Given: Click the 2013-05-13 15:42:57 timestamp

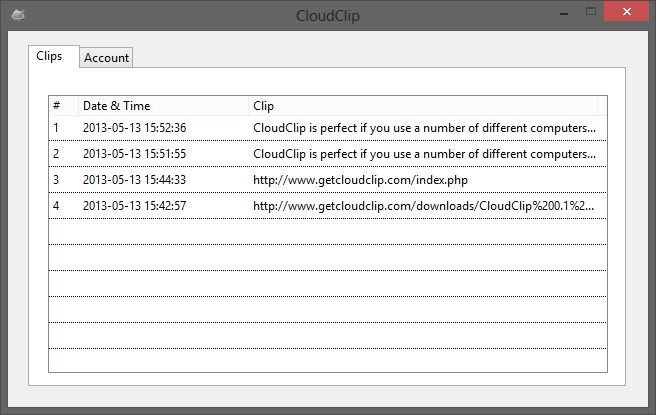Looking at the screenshot, I should click(134, 206).
